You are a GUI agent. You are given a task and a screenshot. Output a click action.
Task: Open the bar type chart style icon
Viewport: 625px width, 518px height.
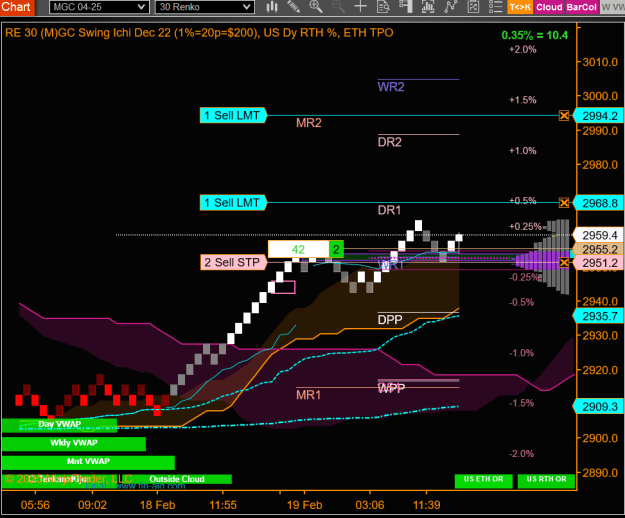point(272,7)
